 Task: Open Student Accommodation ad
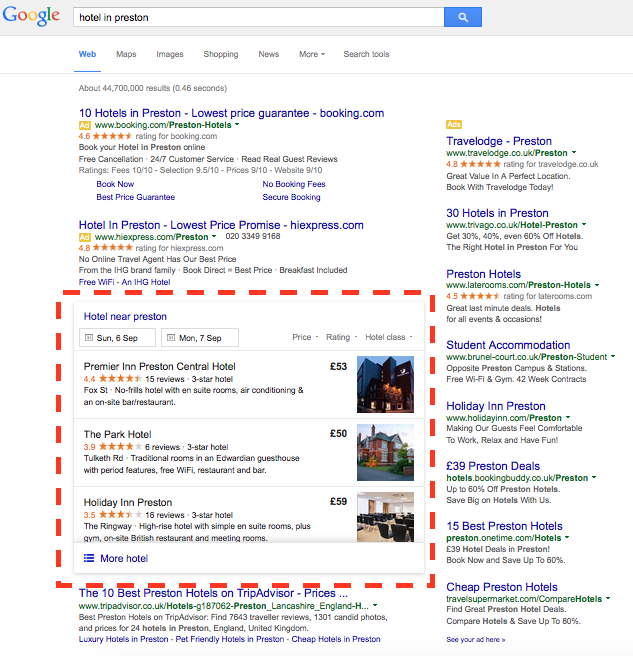click(x=508, y=345)
